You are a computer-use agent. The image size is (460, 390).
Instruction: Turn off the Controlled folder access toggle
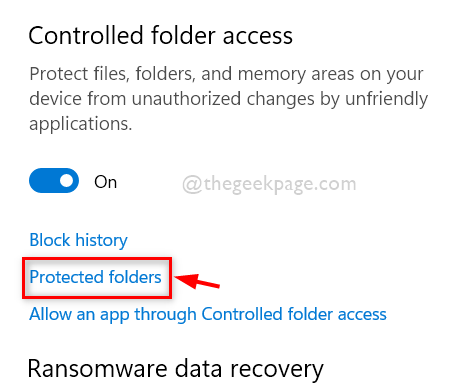tap(54, 180)
